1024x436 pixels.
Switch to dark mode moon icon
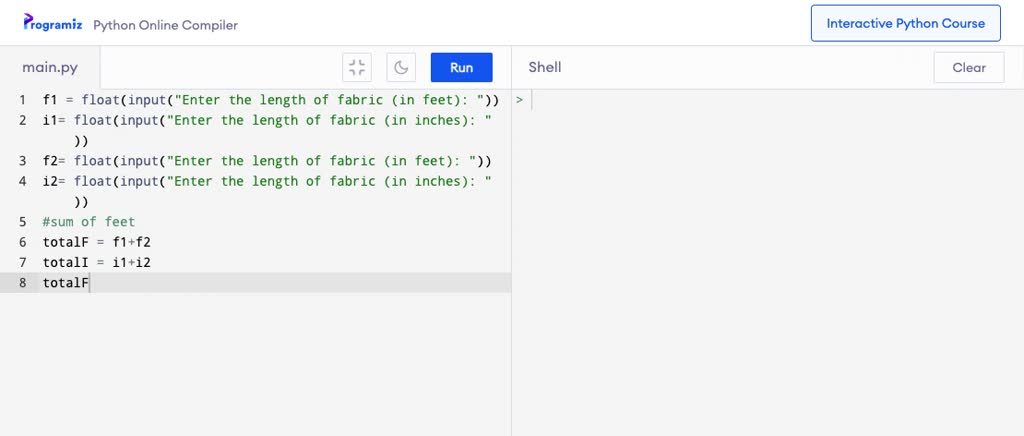[x=401, y=67]
